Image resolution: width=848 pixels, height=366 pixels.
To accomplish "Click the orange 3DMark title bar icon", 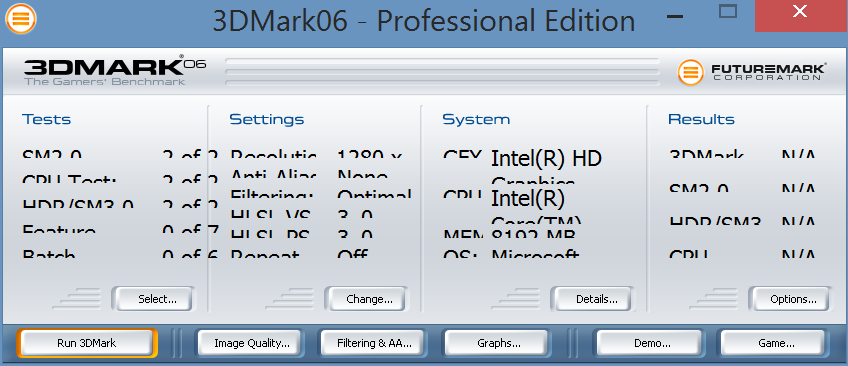I will click(21, 18).
